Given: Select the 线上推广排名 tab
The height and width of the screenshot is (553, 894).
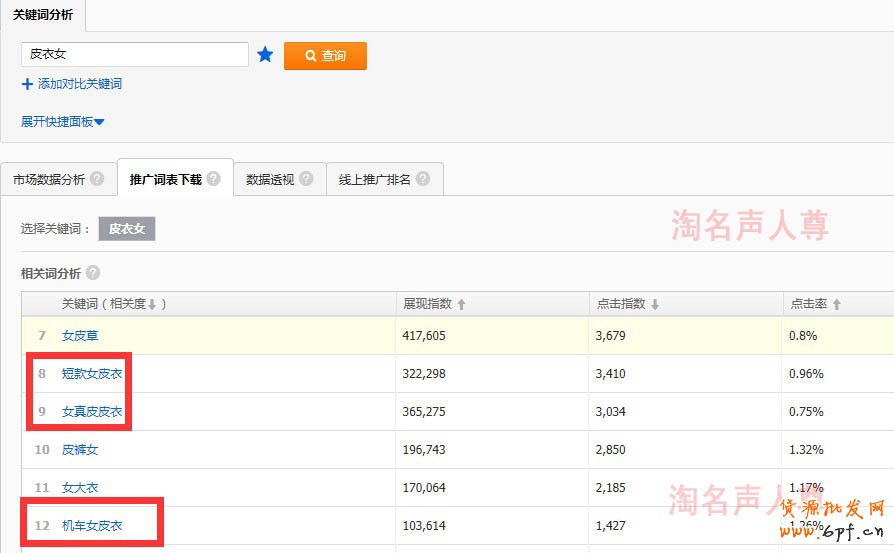Looking at the screenshot, I should click(x=374, y=180).
